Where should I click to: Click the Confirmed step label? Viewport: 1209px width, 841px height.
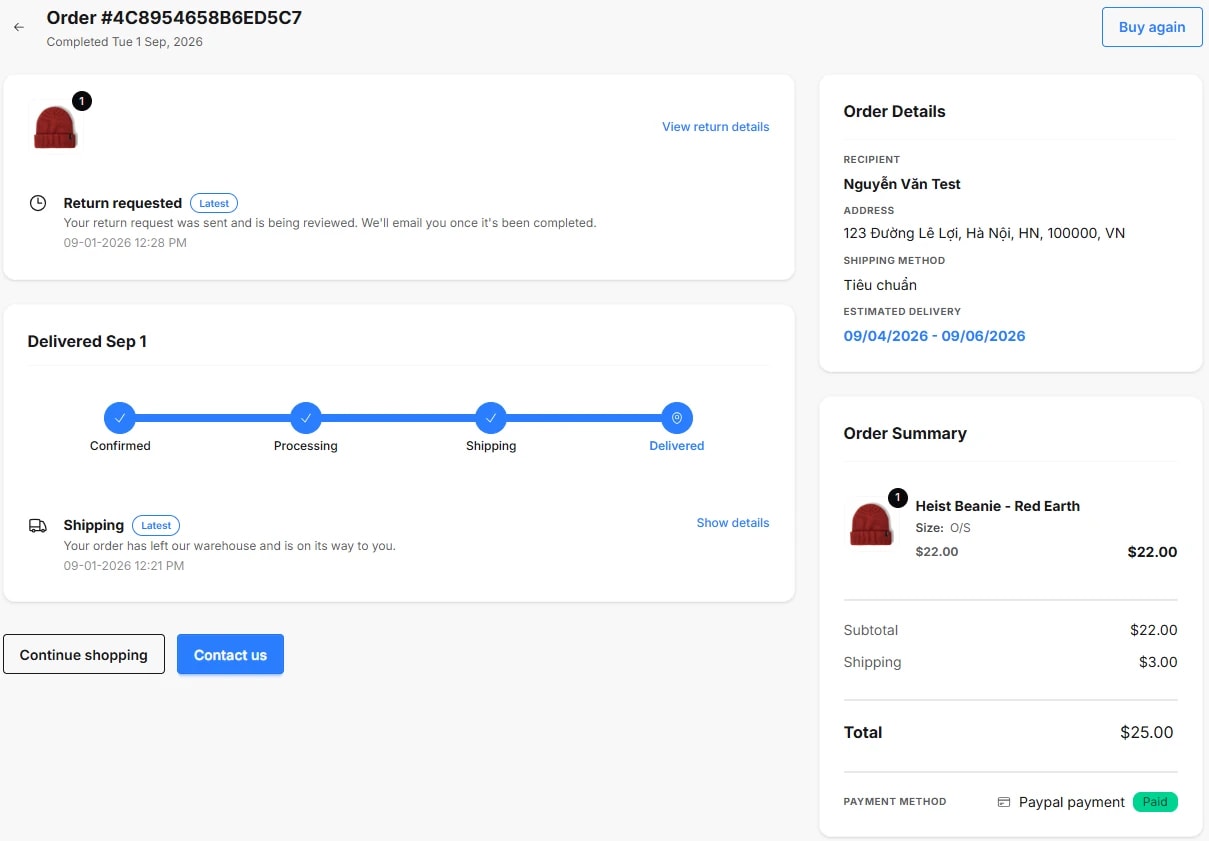click(120, 446)
